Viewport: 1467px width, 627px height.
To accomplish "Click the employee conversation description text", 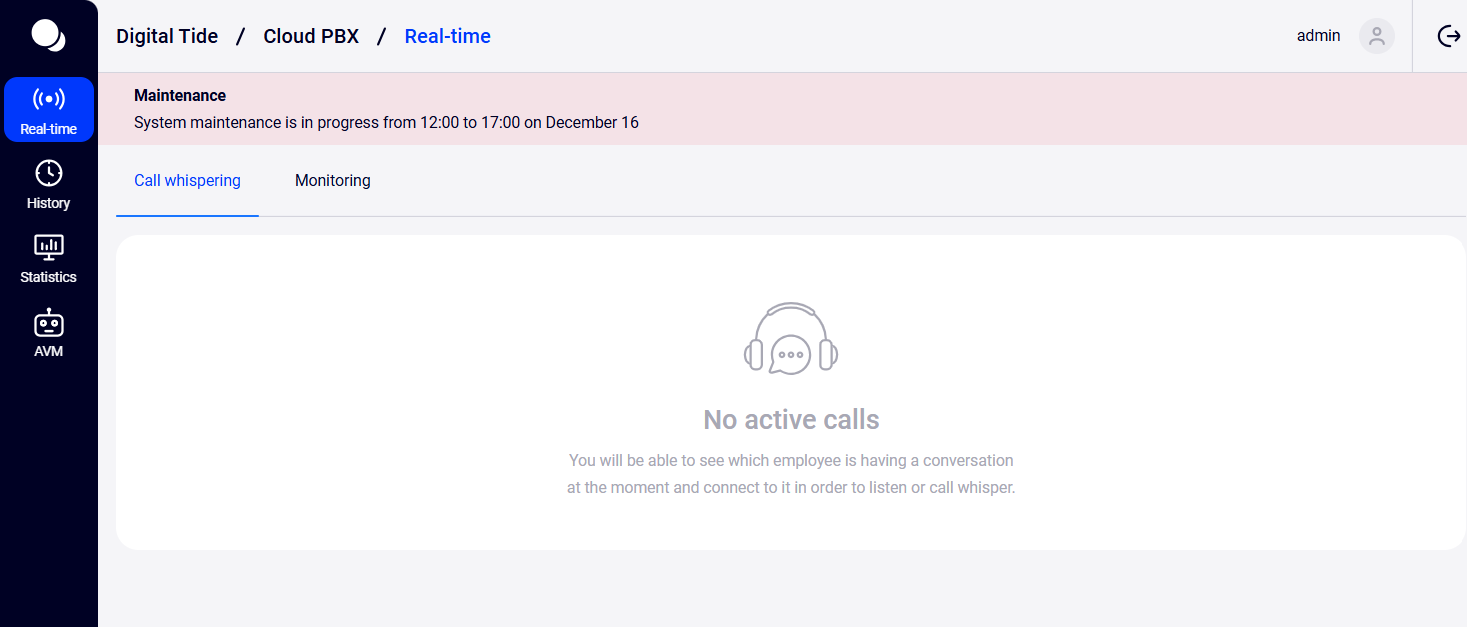I will tap(791, 475).
